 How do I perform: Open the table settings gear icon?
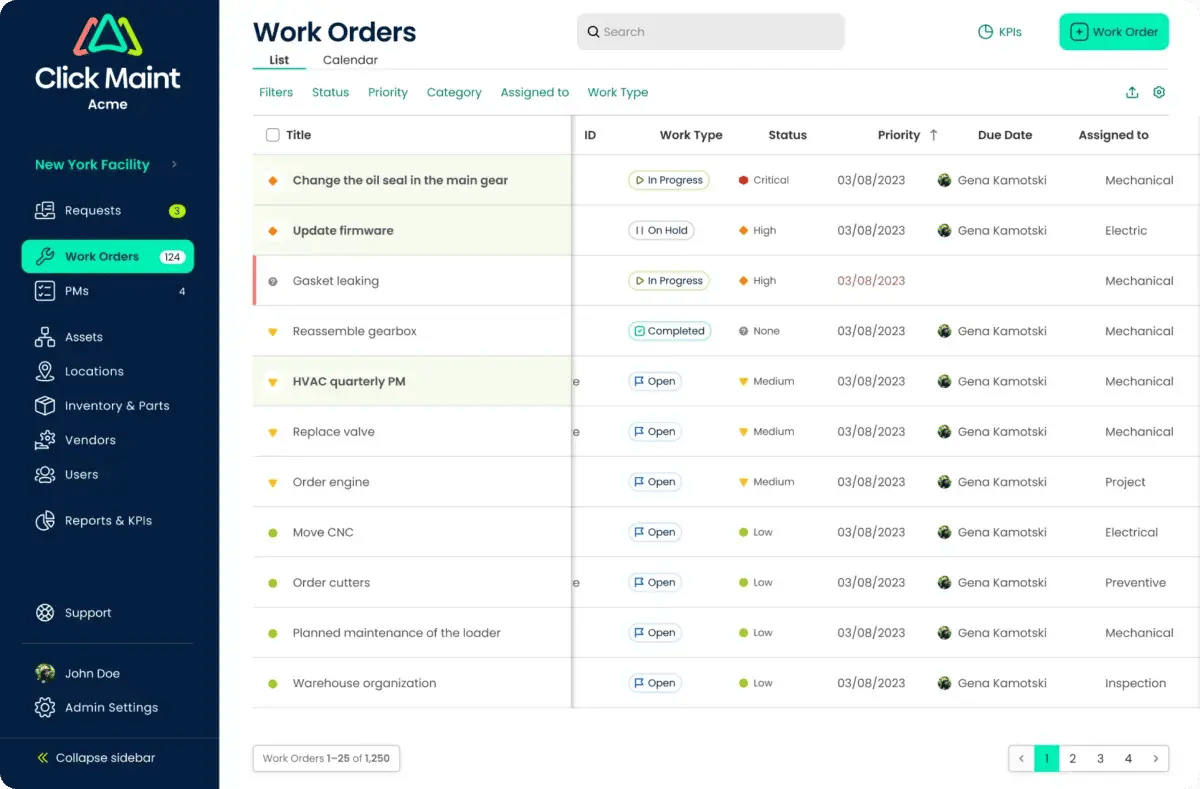tap(1159, 92)
